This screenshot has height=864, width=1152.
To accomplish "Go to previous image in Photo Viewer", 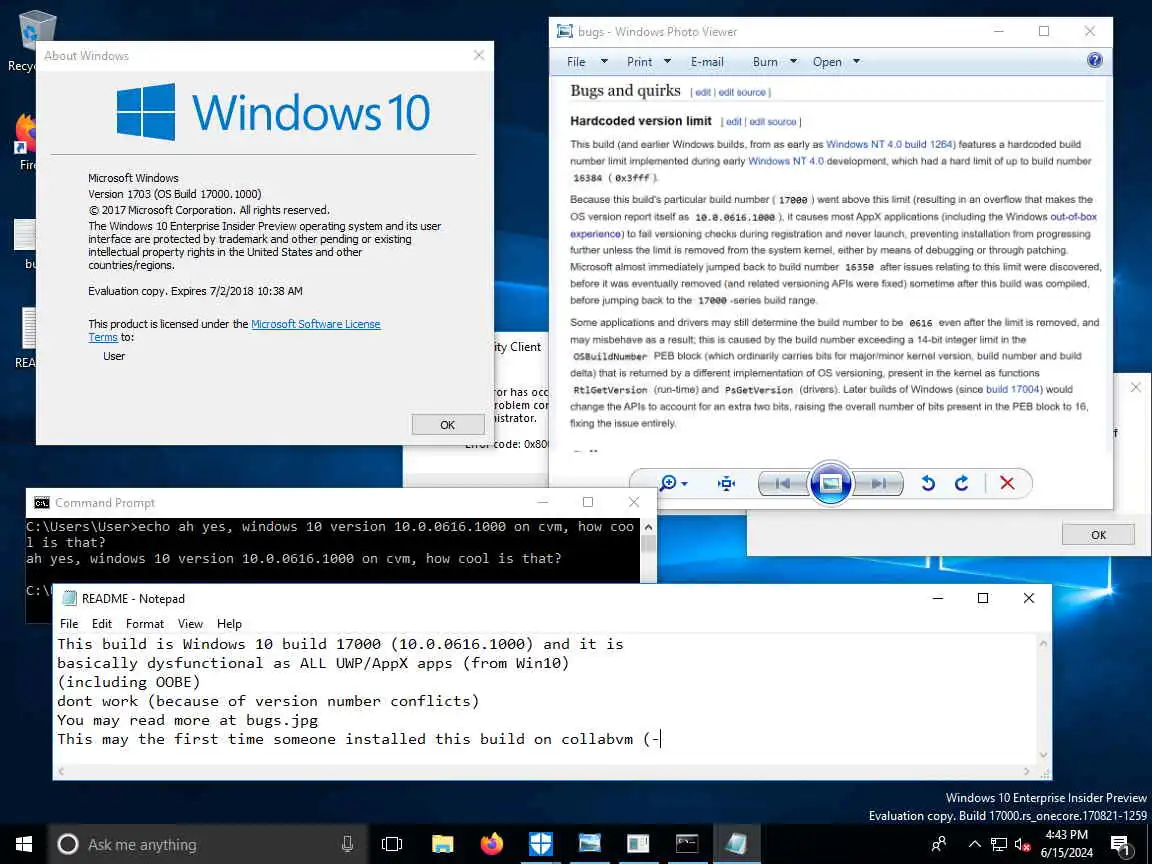I will pos(783,483).
